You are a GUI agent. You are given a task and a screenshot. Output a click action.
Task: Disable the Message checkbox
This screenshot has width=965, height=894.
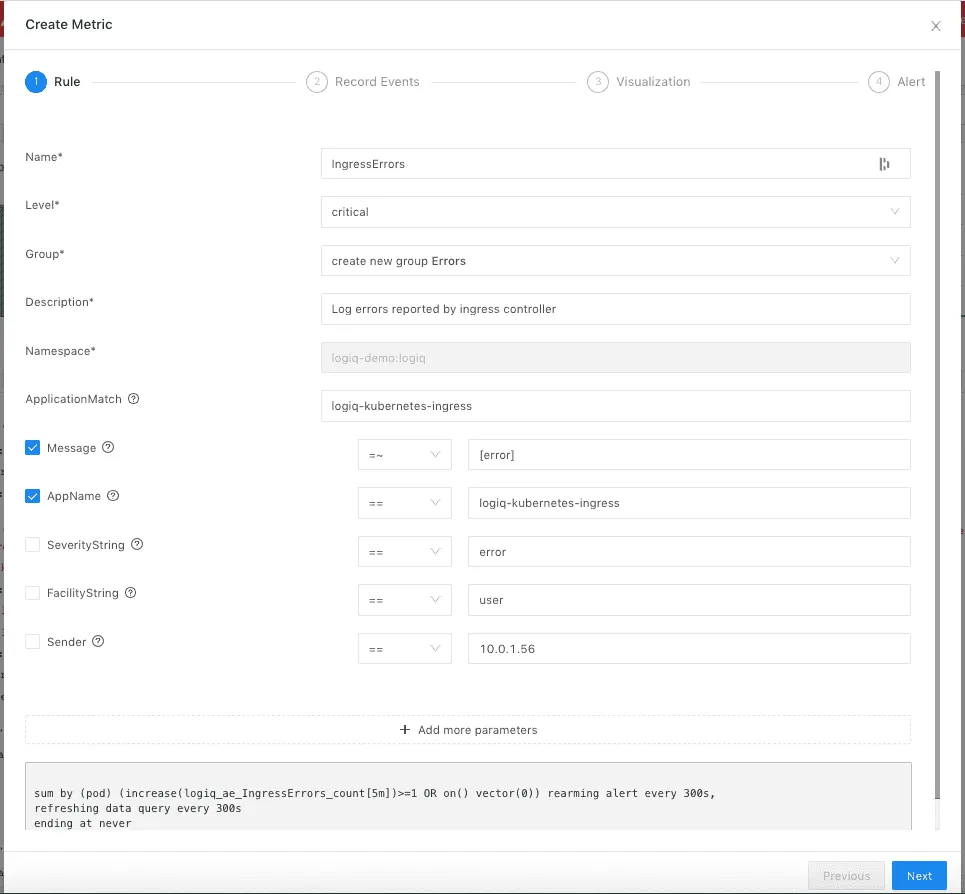[x=33, y=447]
